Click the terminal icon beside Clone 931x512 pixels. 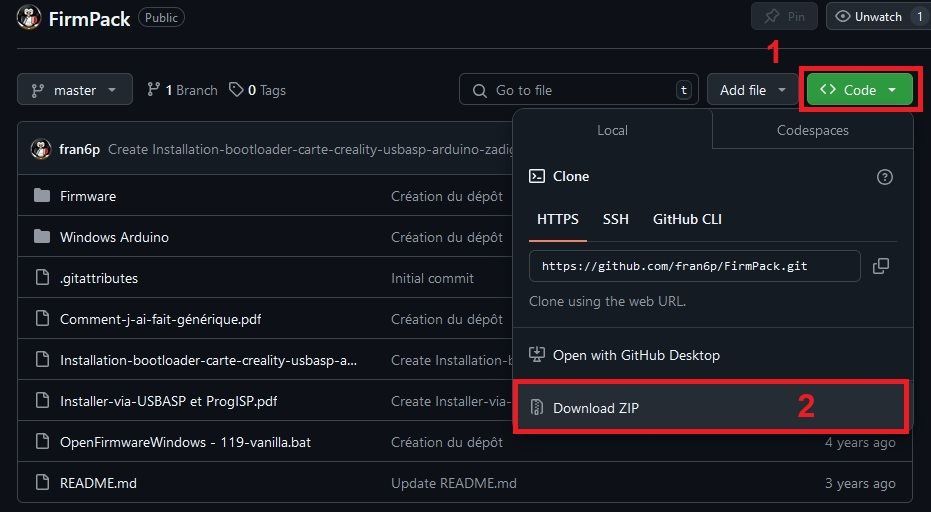tap(537, 176)
